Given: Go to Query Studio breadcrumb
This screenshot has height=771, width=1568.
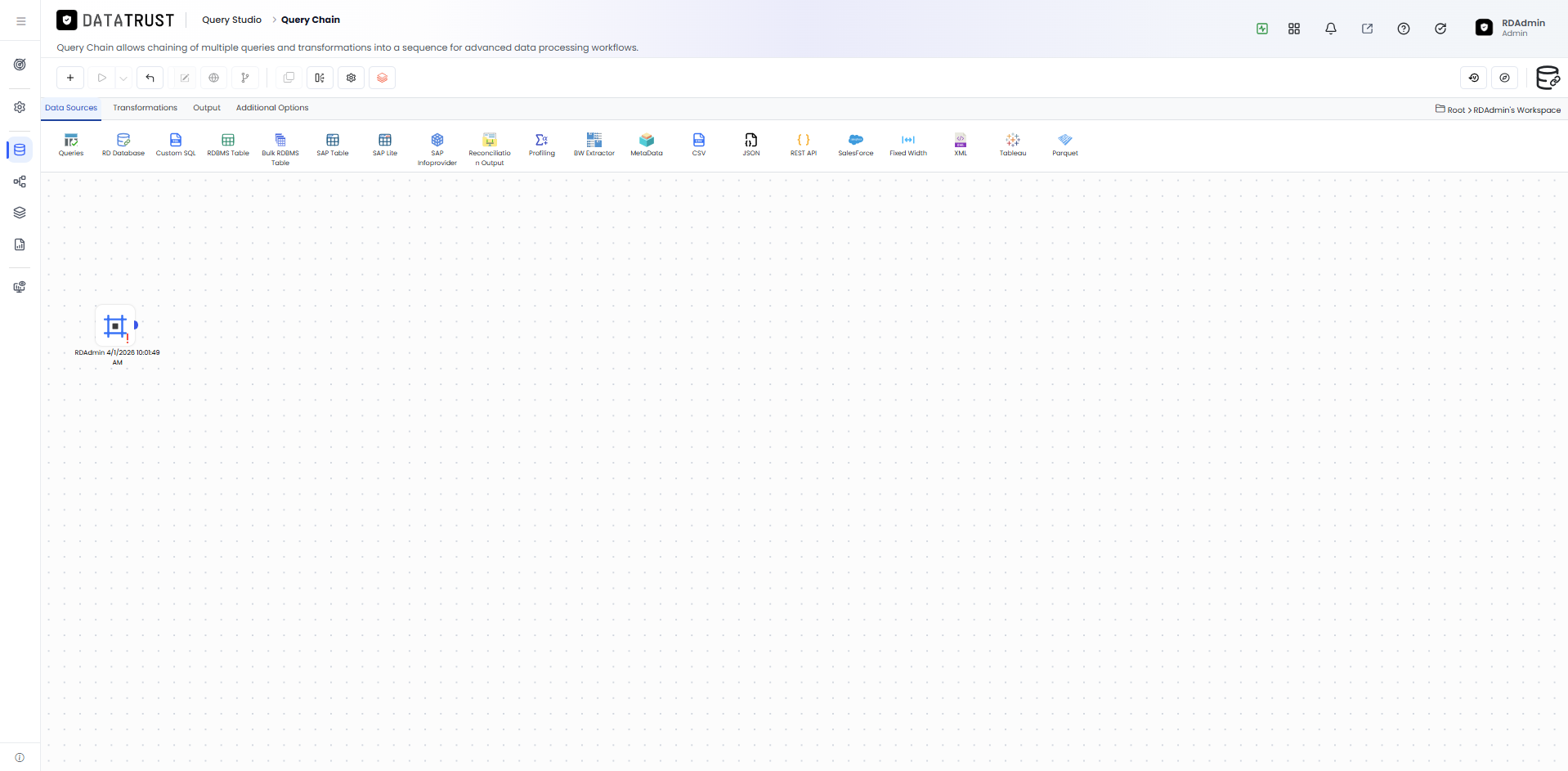Looking at the screenshot, I should 232,20.
